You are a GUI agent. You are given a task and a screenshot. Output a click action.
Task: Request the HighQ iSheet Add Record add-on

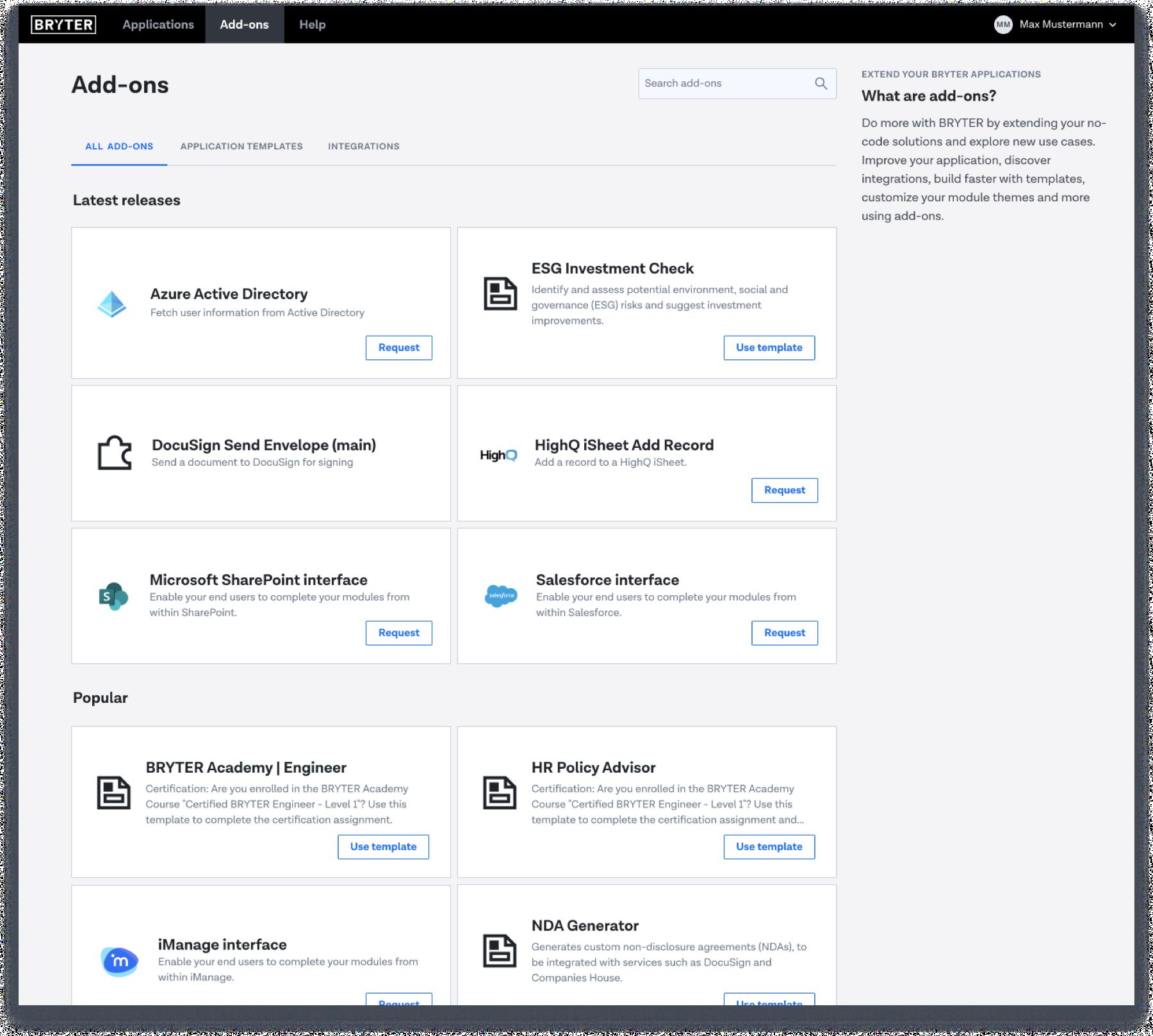pyautogui.click(x=784, y=490)
